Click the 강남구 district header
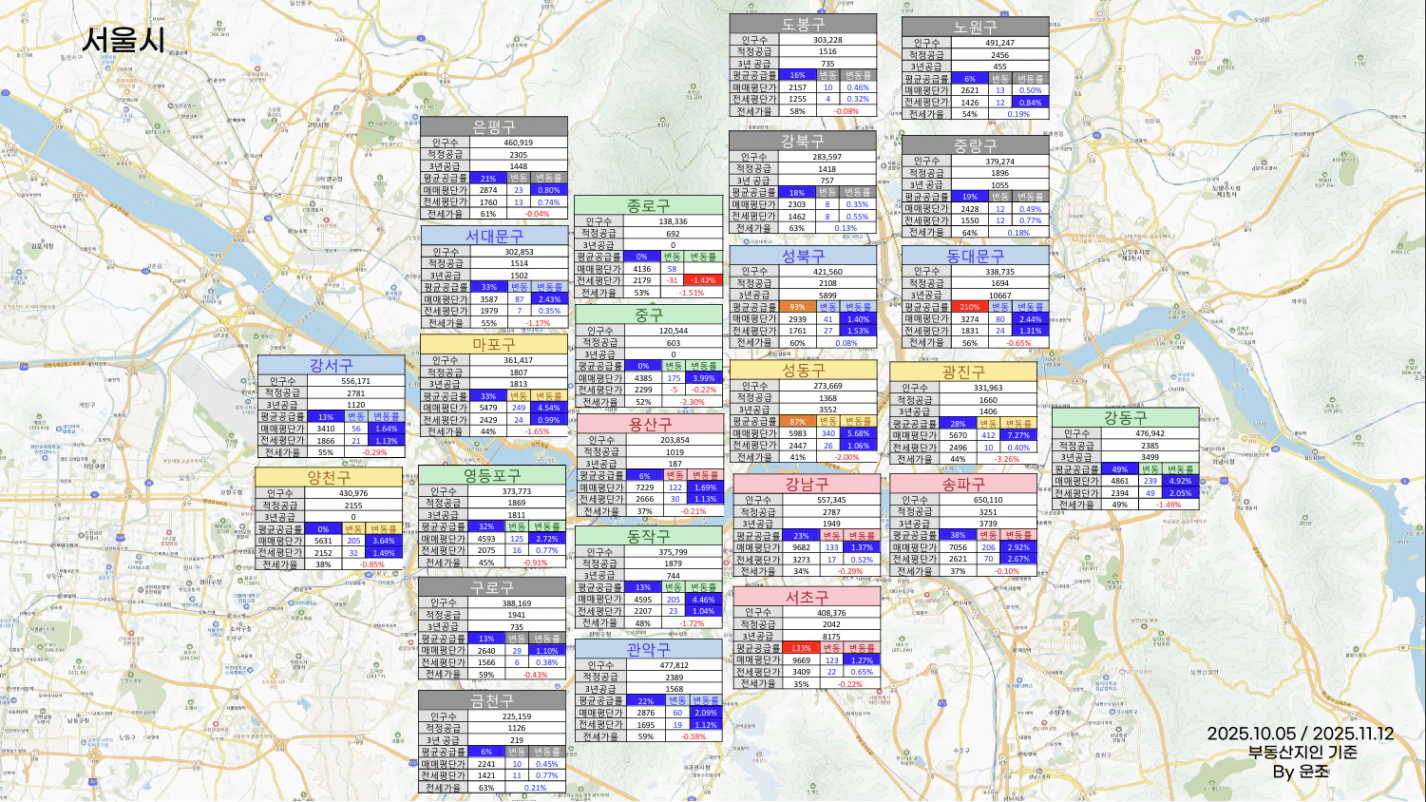The height and width of the screenshot is (802, 1426). [806, 484]
